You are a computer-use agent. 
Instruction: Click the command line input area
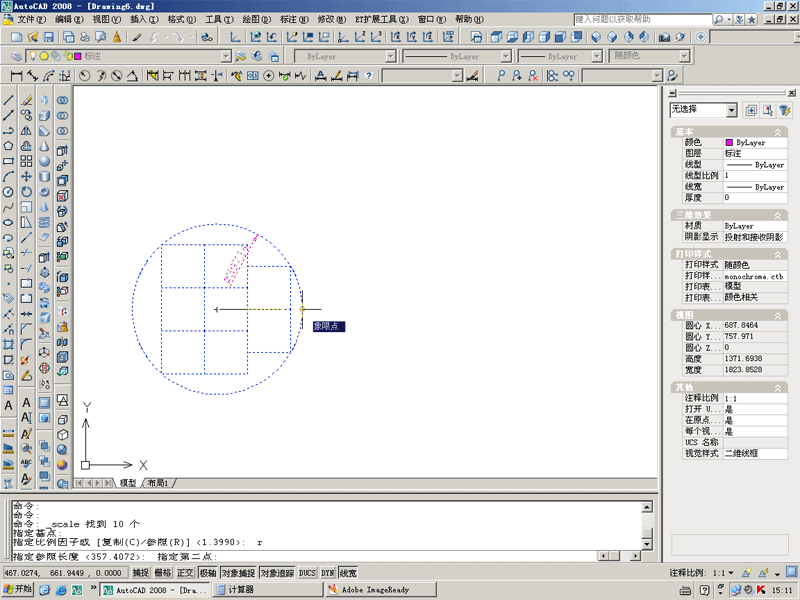(x=304, y=556)
